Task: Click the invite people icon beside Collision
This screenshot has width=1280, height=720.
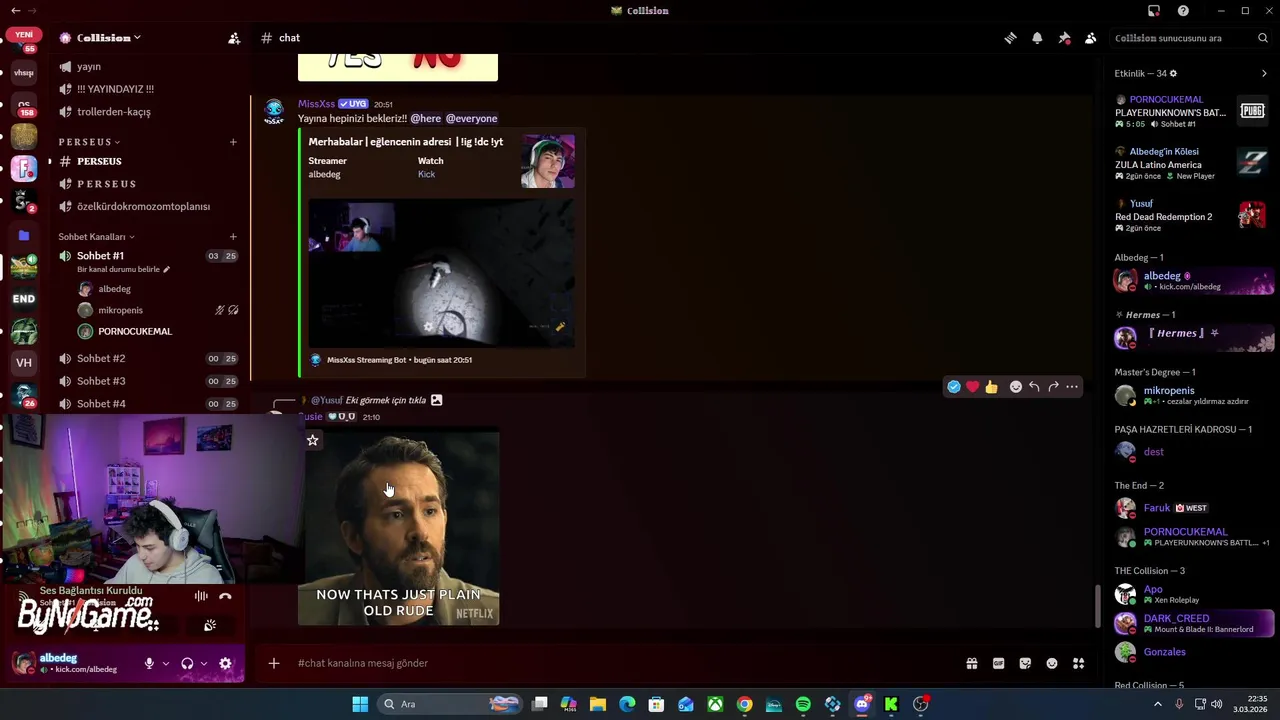Action: tap(234, 38)
